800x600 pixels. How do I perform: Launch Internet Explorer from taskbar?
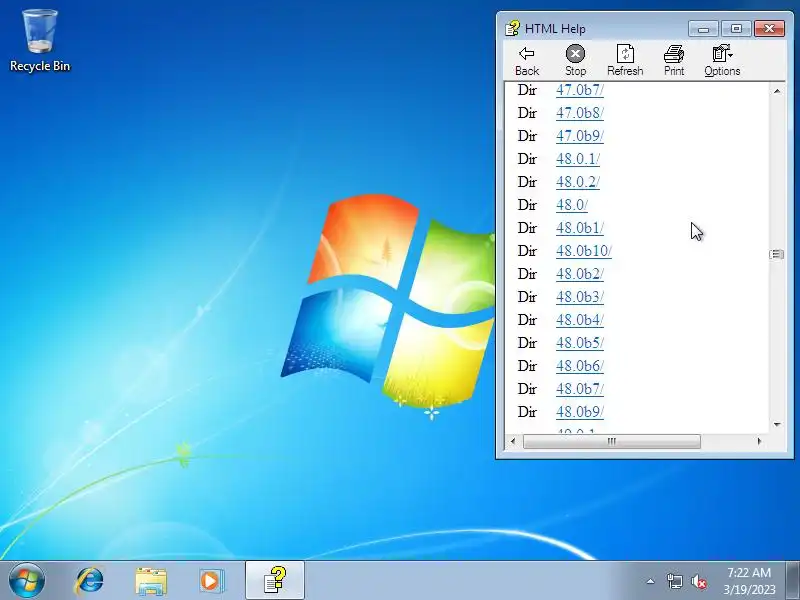[89, 581]
